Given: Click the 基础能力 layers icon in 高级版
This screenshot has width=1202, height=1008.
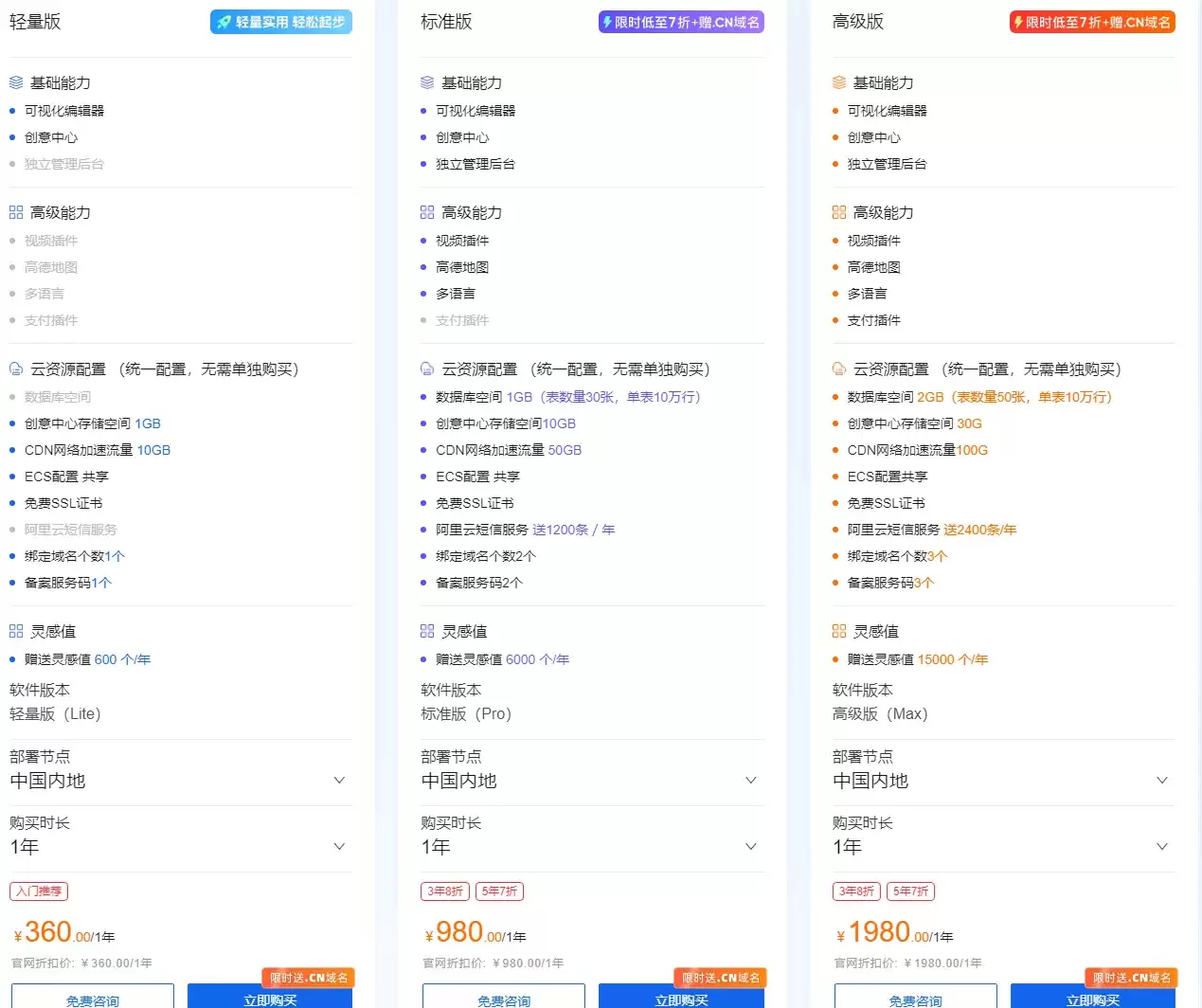Looking at the screenshot, I should point(839,82).
